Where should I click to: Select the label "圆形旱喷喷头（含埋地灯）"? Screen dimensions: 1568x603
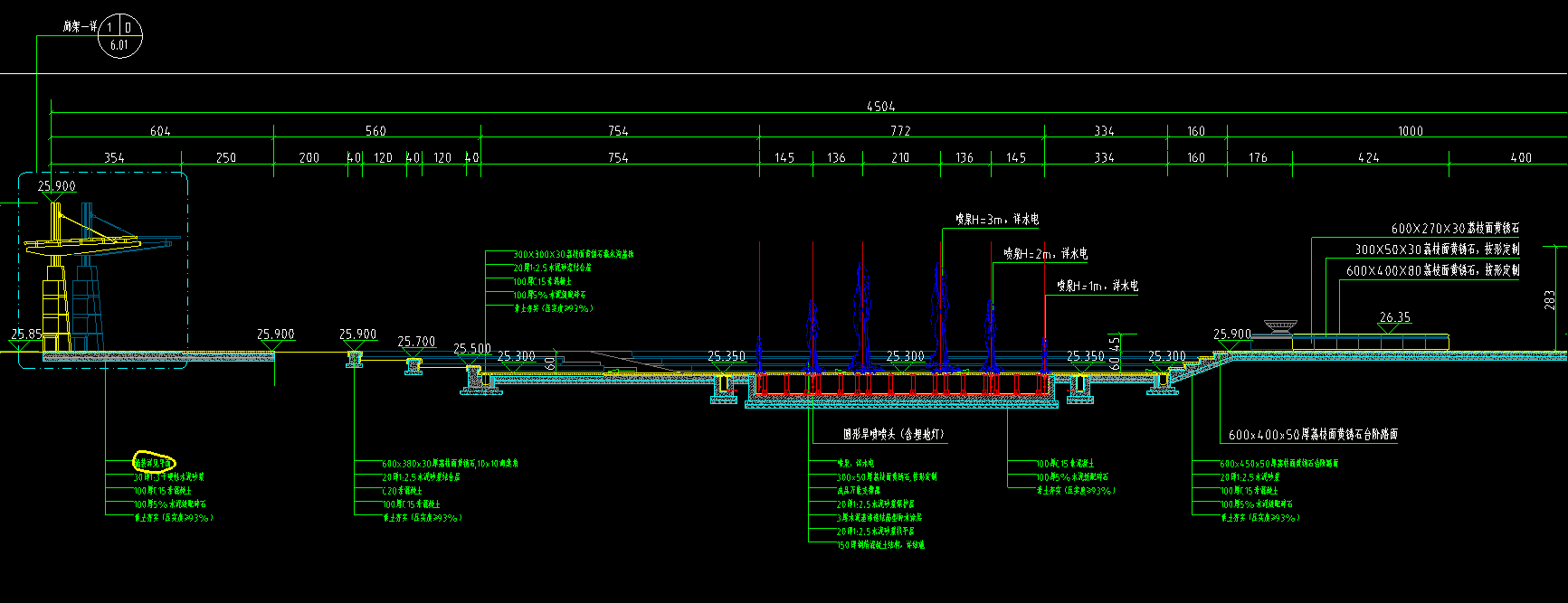[x=894, y=435]
